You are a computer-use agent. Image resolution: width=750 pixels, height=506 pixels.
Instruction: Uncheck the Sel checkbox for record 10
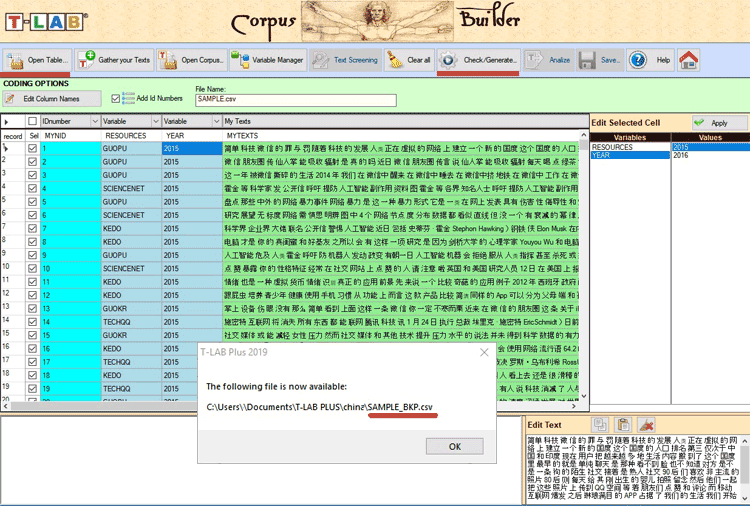point(32,269)
